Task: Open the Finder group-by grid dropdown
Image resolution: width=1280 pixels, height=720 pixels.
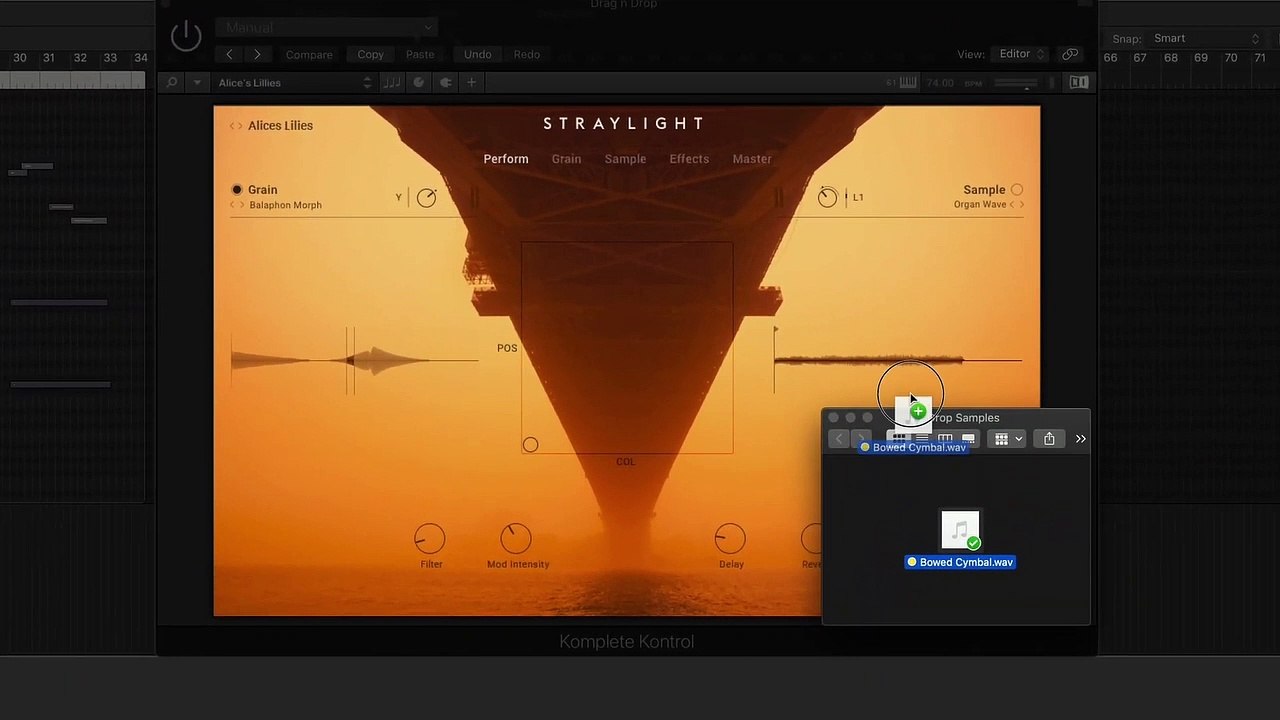Action: [x=1005, y=439]
